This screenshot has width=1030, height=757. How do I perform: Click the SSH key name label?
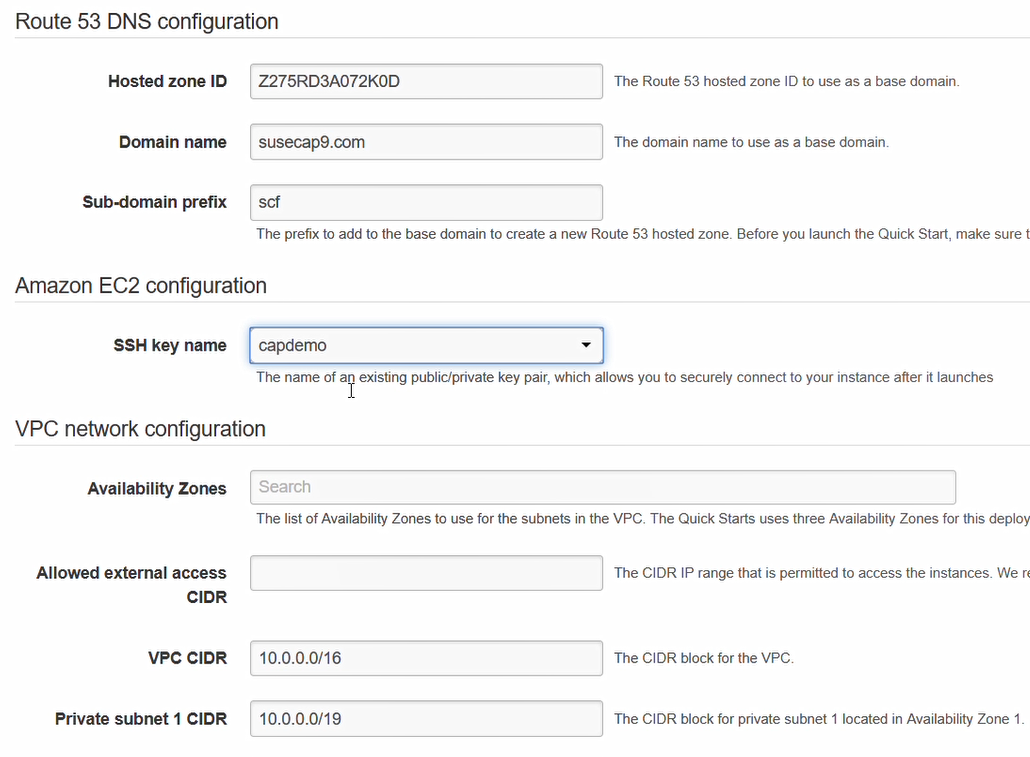click(169, 344)
